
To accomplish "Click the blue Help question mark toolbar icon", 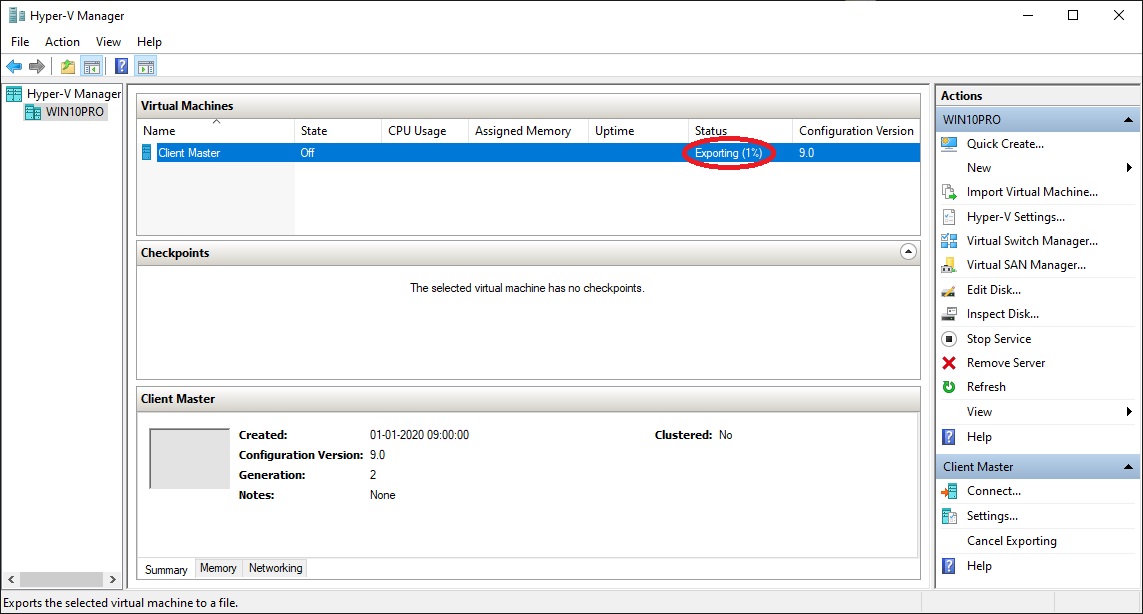I will coord(122,67).
